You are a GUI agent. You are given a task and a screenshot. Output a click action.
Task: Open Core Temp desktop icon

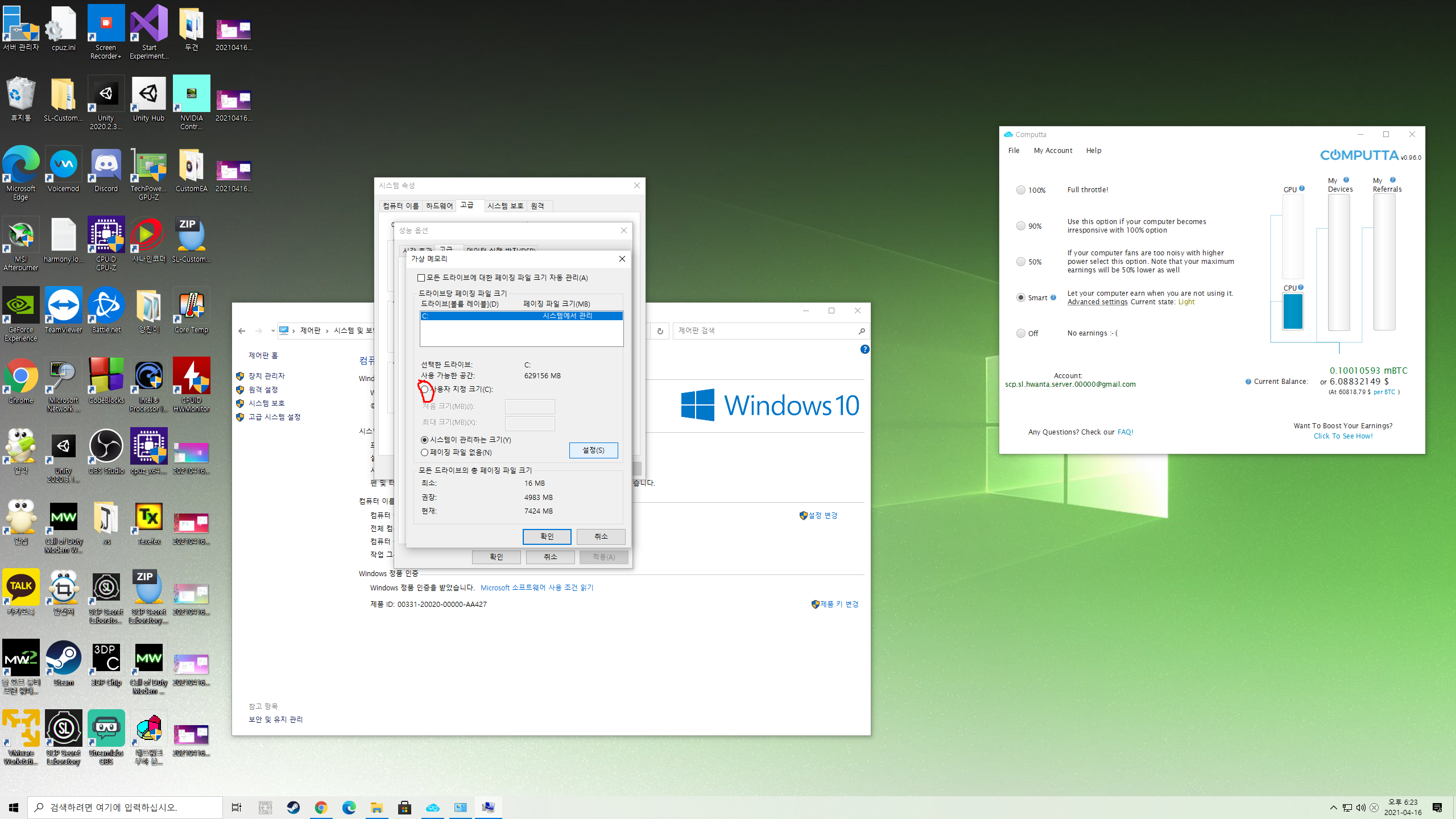coord(191,311)
